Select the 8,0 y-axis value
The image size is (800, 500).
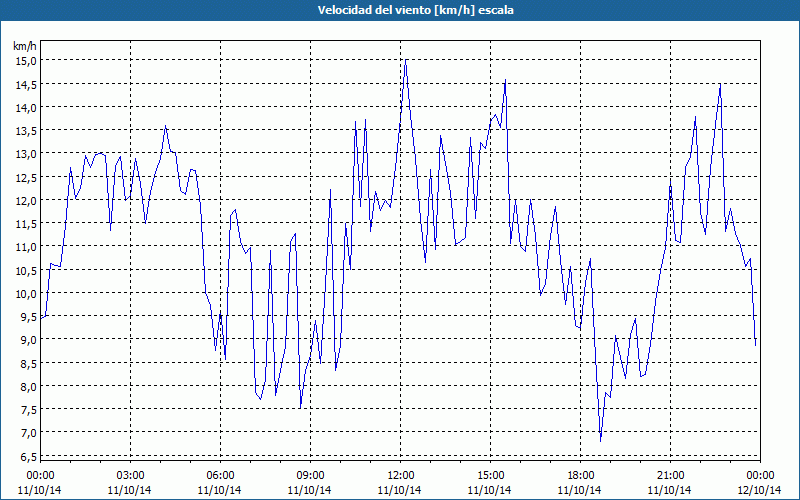click(x=28, y=387)
